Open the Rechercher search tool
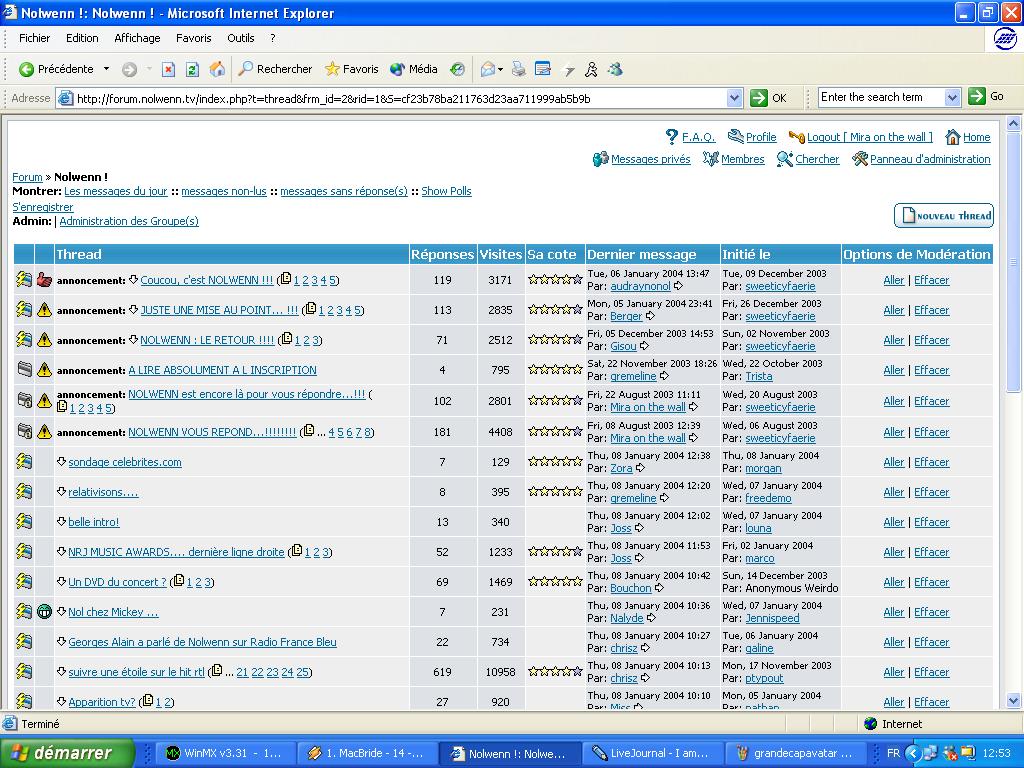The height and width of the screenshot is (768, 1024). pos(275,69)
